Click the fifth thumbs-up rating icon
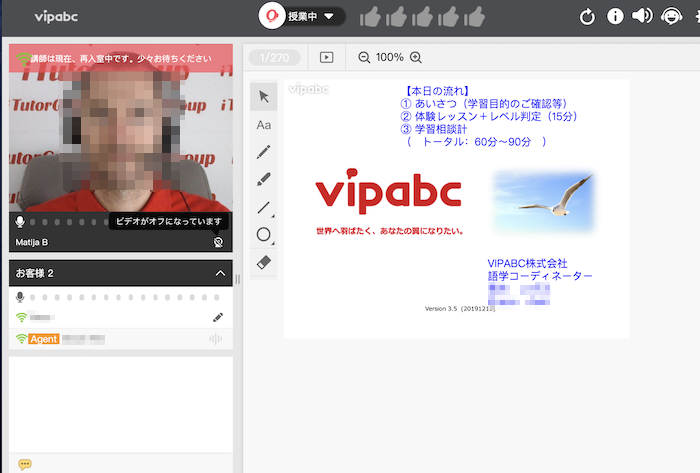Viewport: 700px width, 473px height. tap(474, 17)
